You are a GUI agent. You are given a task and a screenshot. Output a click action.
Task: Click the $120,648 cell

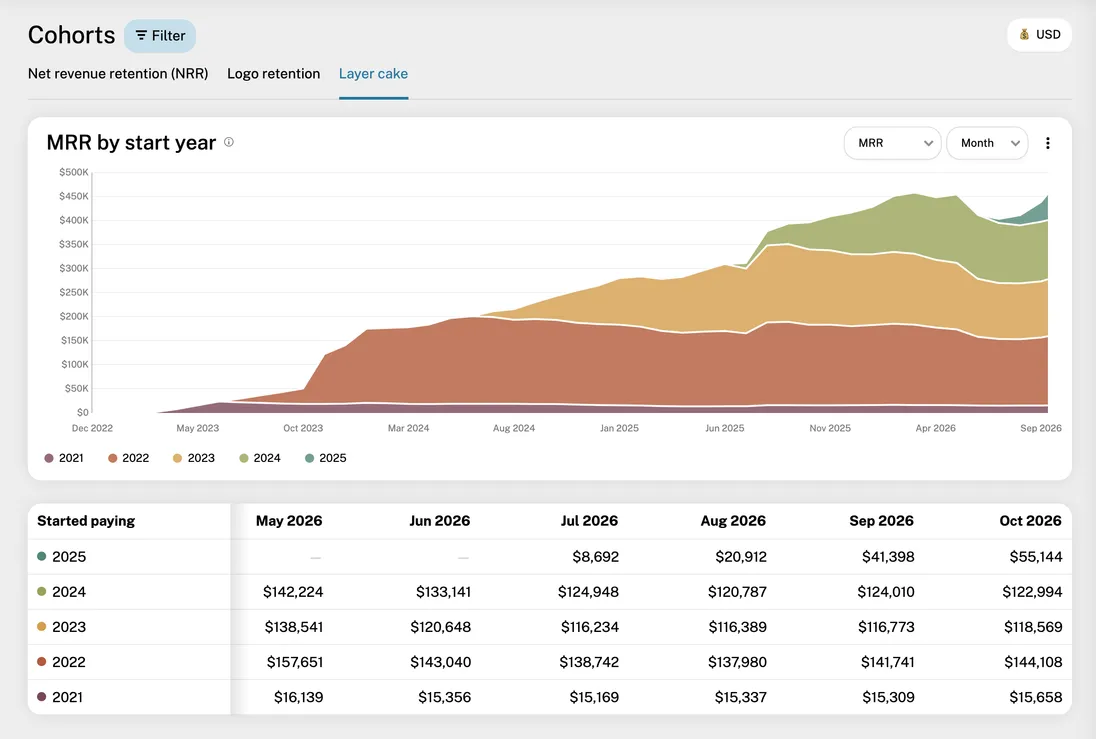(x=440, y=626)
